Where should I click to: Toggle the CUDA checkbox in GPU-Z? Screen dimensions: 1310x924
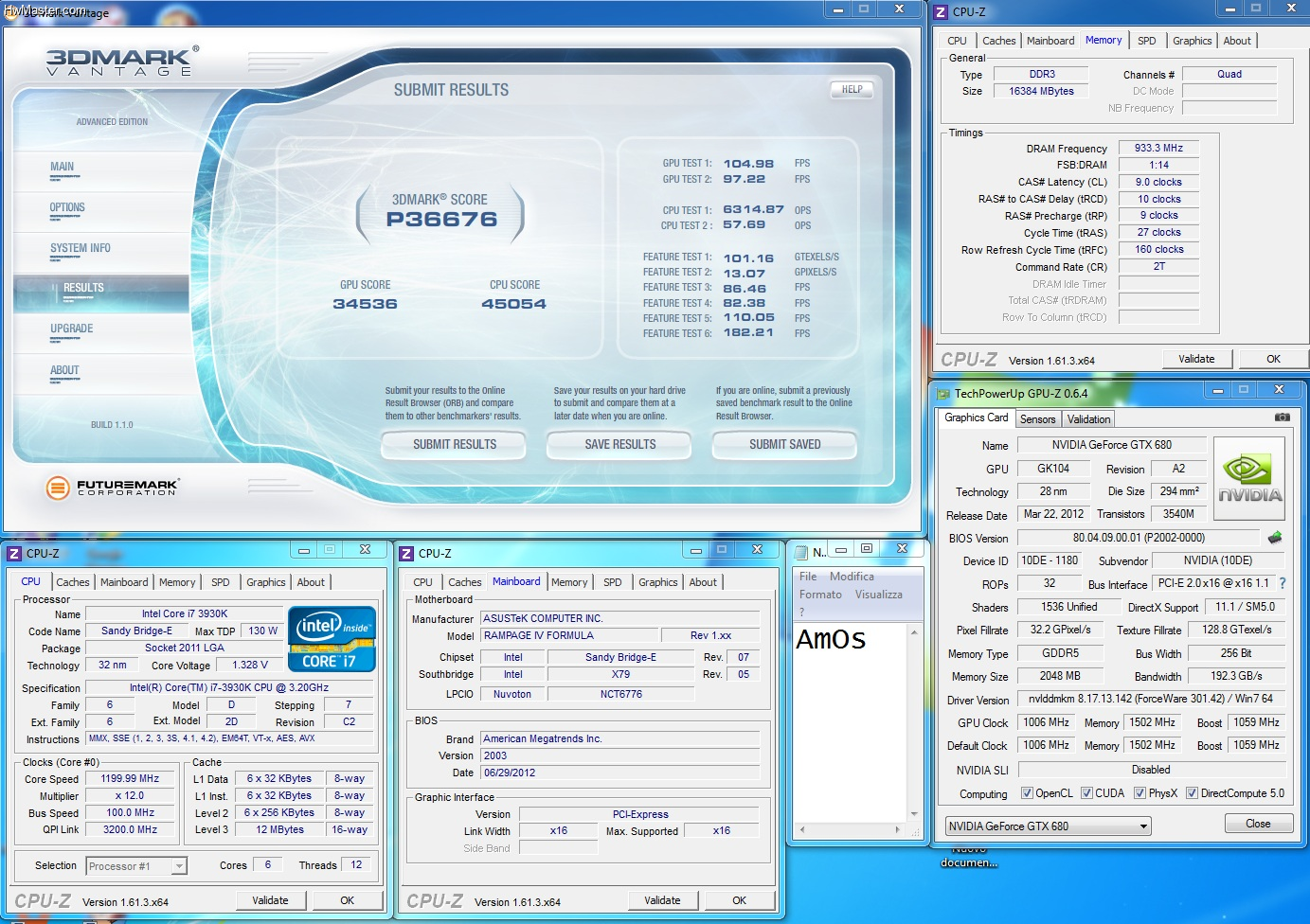tap(1086, 793)
